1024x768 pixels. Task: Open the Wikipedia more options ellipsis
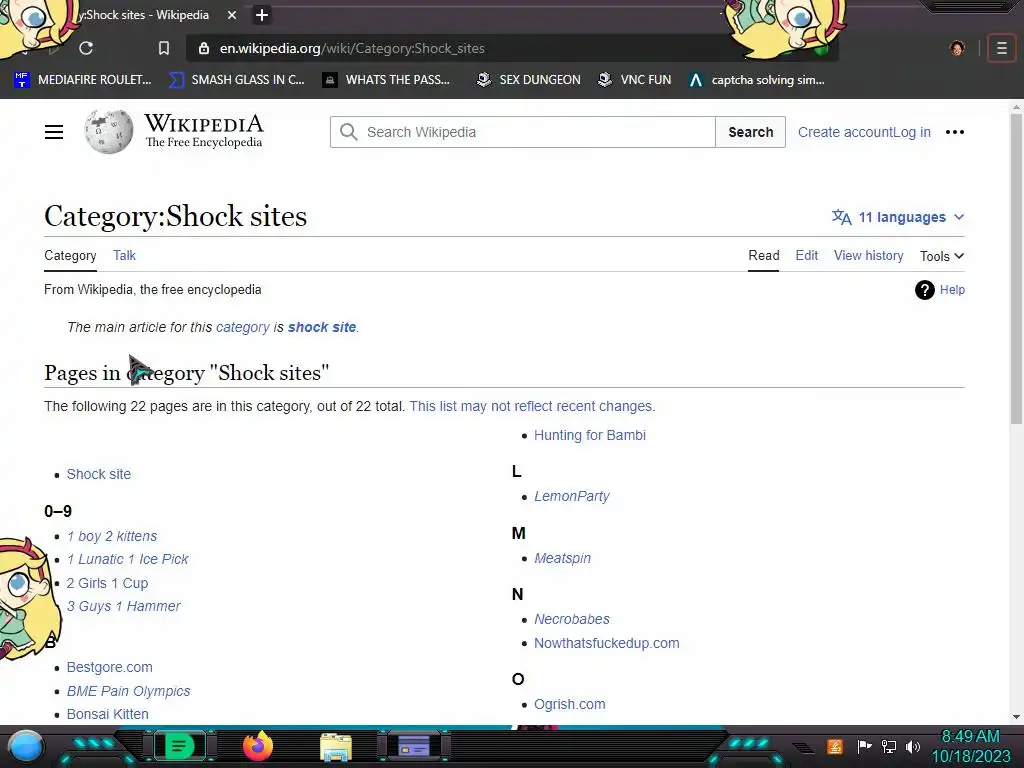point(955,132)
